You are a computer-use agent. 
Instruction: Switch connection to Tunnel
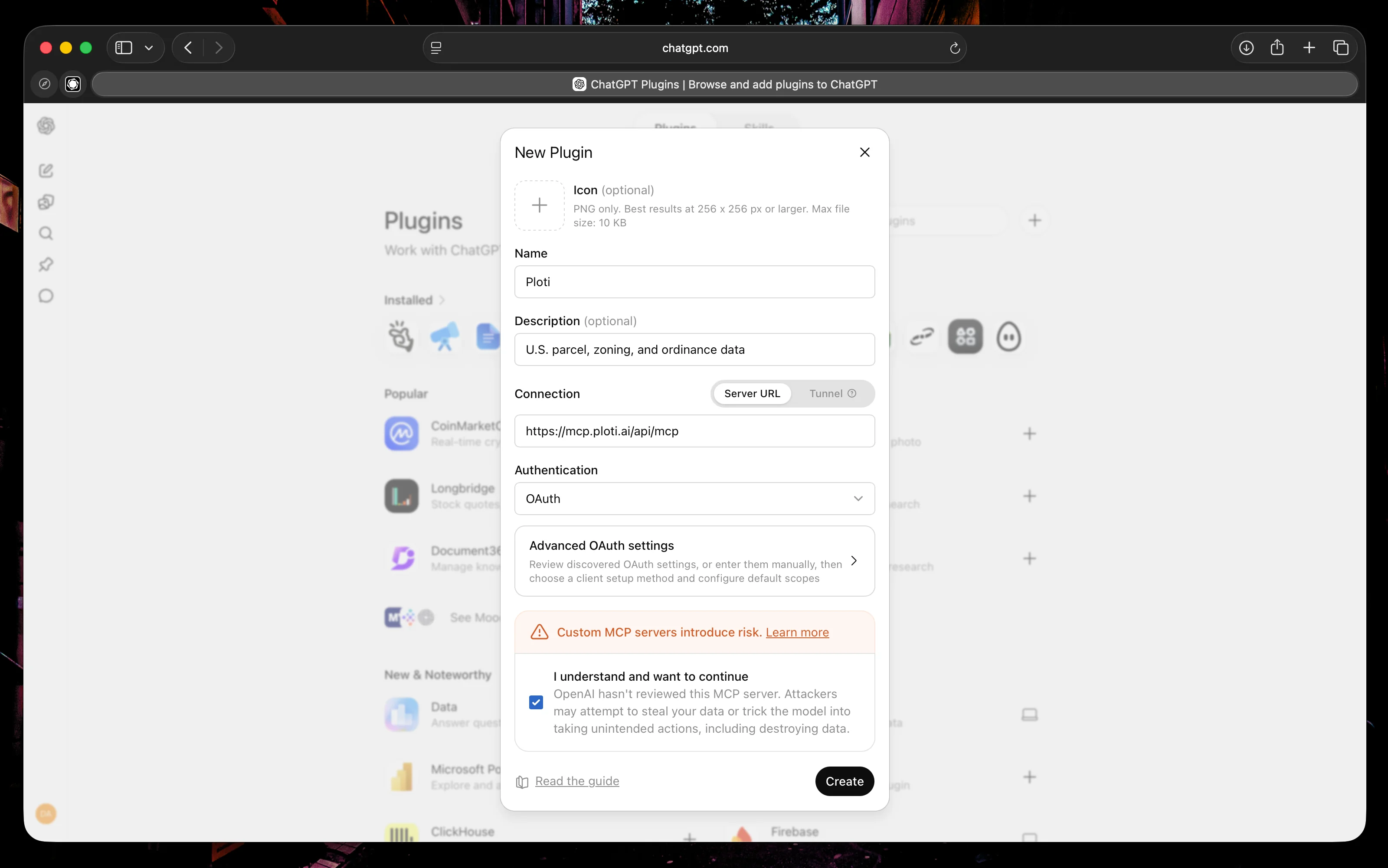[832, 393]
